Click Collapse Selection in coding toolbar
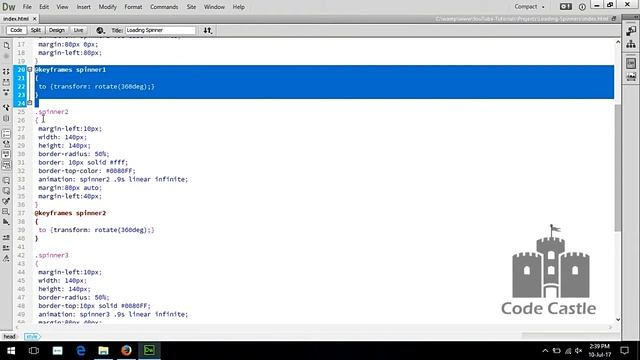Screen dimensions: 640x360 [6, 82]
